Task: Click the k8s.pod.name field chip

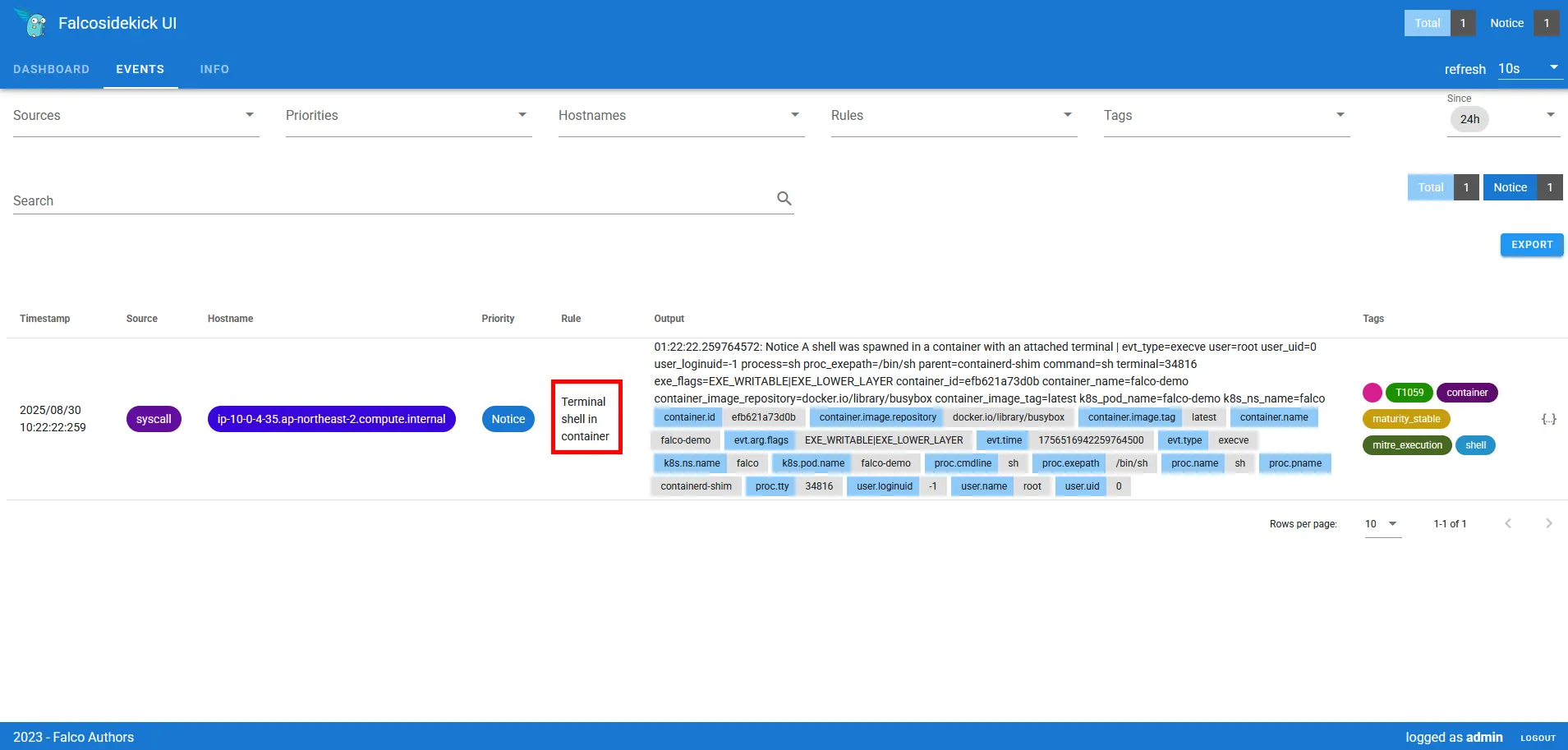Action: click(813, 463)
